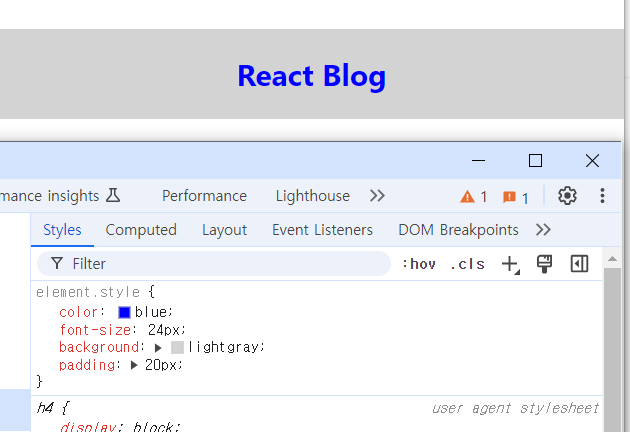
Task: Edit the color property name
Action: coord(78,312)
